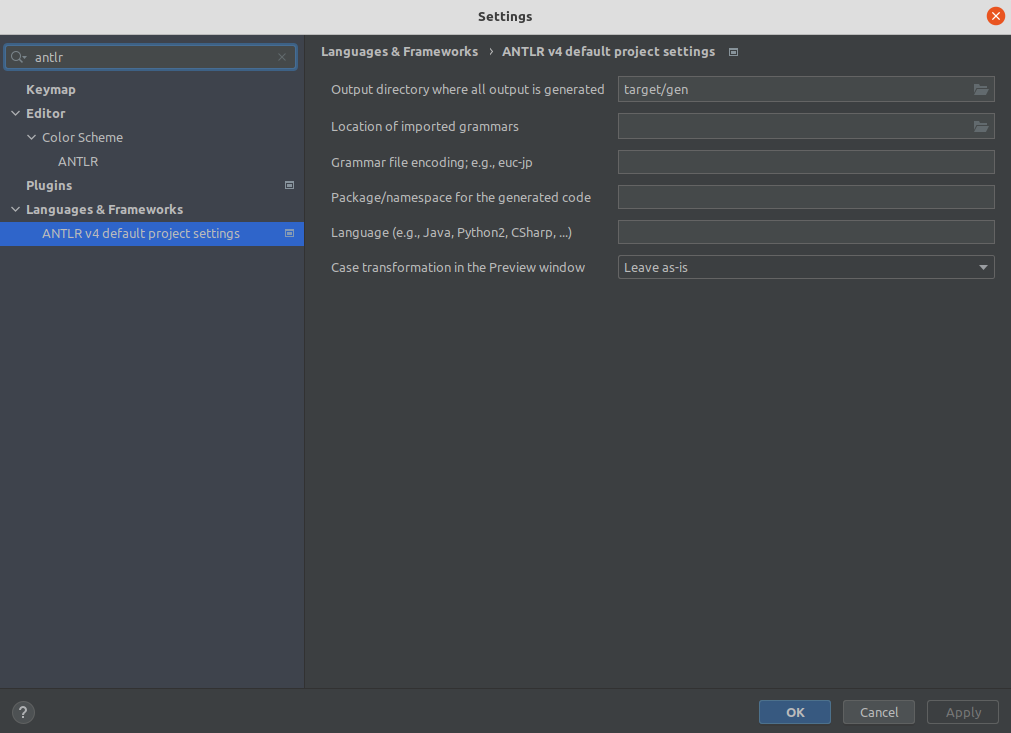Focus the Grammar file encoding field
The image size is (1011, 733).
805,161
